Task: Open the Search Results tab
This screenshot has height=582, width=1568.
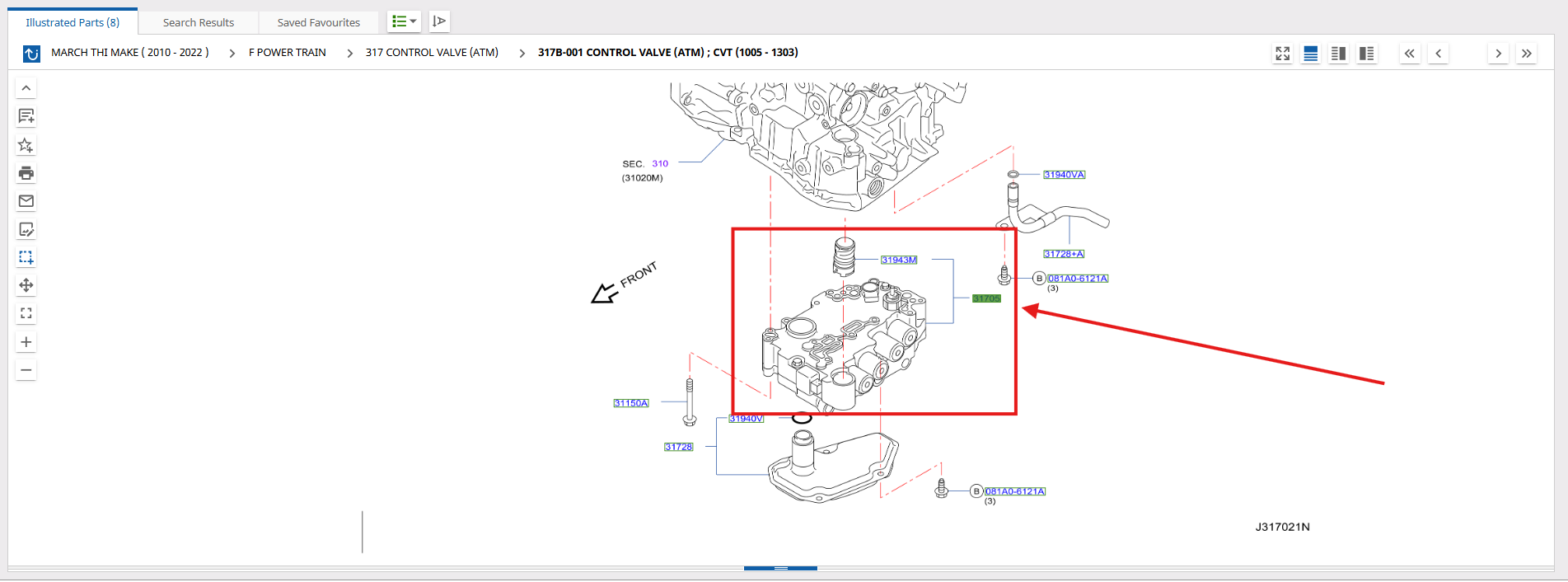Action: [199, 22]
